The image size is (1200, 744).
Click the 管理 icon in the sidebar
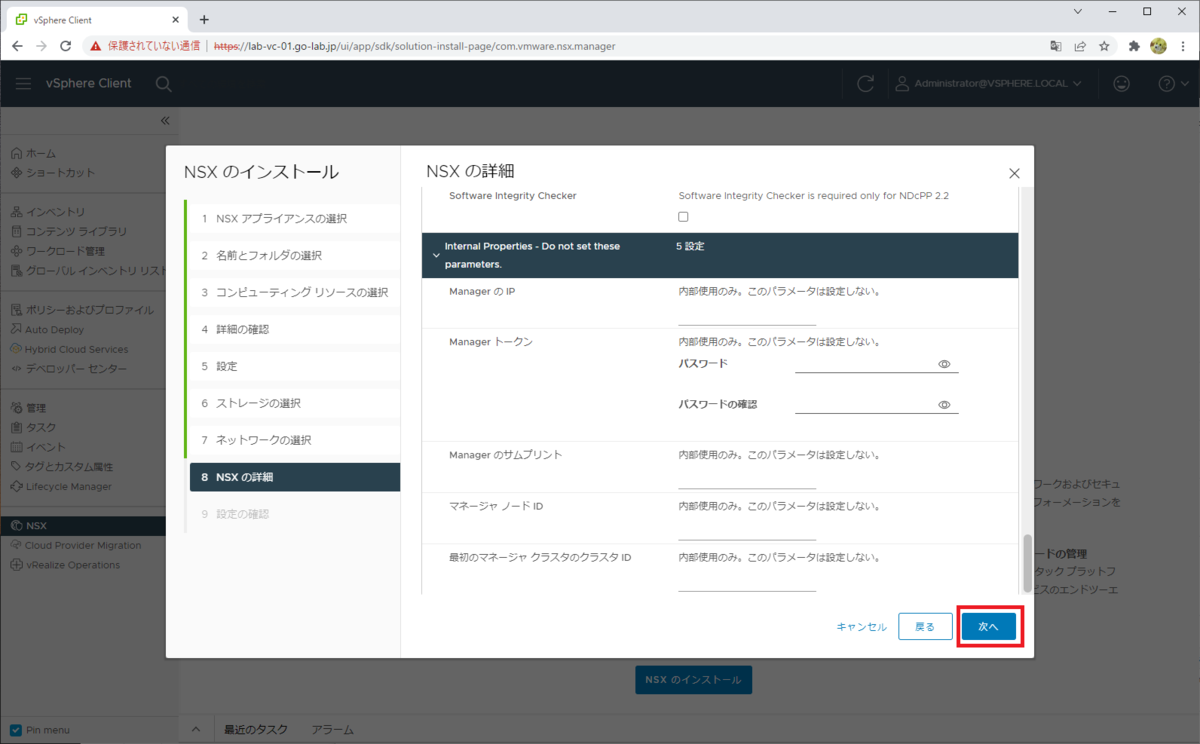click(17, 408)
